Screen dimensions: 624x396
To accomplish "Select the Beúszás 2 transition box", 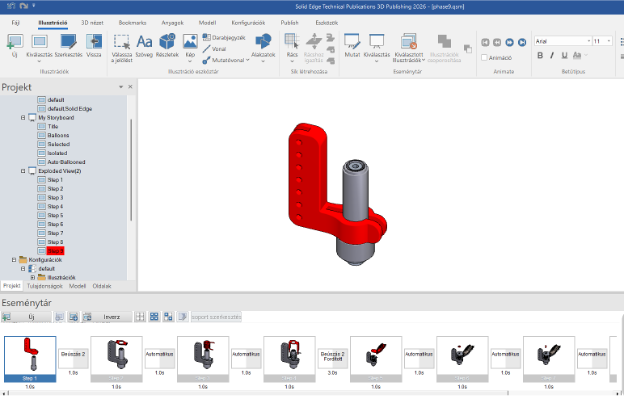I will [x=73, y=358].
